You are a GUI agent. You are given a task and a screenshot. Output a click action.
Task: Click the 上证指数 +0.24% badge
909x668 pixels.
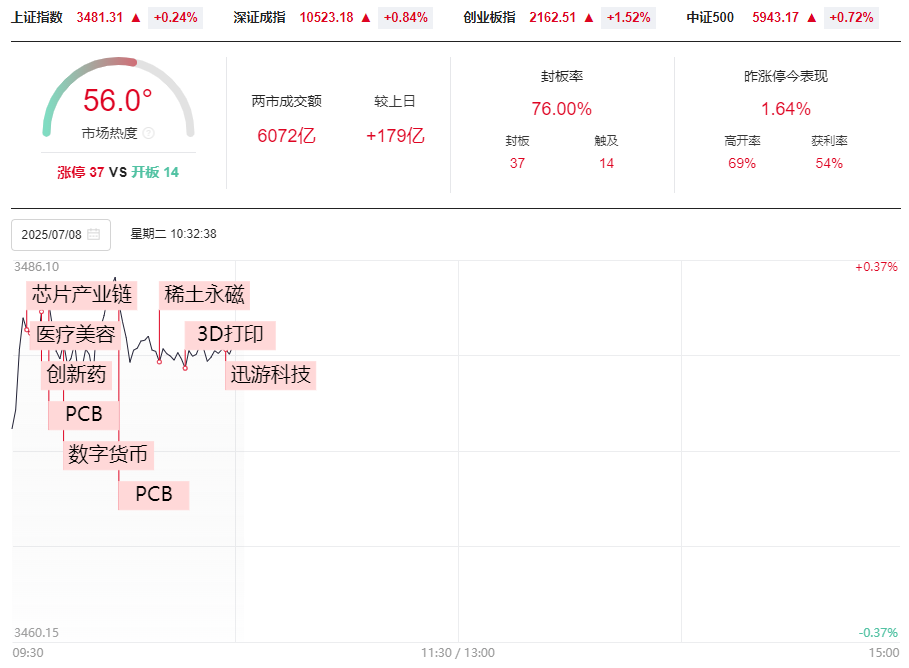click(x=176, y=18)
